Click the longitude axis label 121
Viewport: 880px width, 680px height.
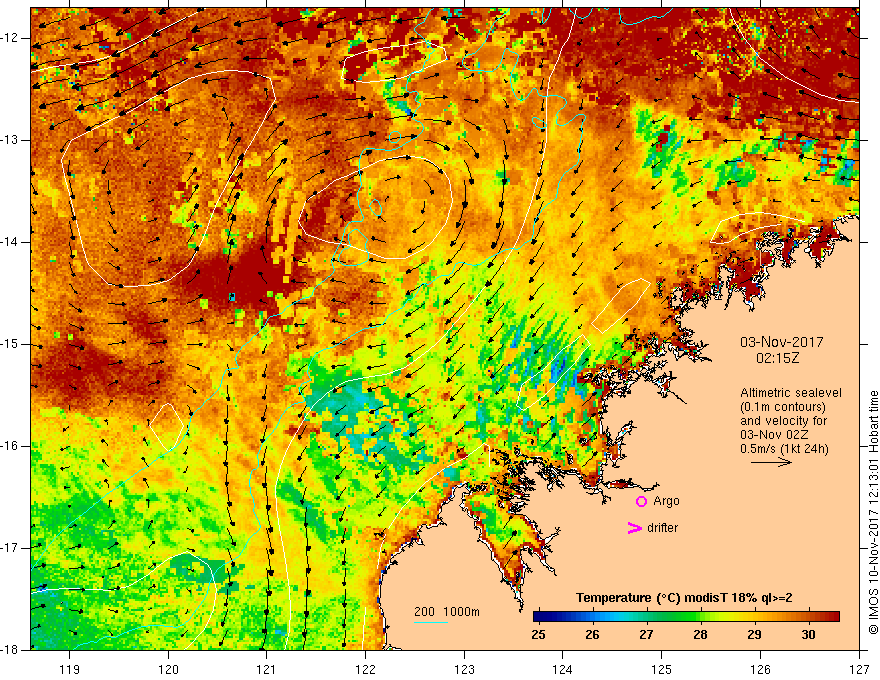pyautogui.click(x=267, y=669)
